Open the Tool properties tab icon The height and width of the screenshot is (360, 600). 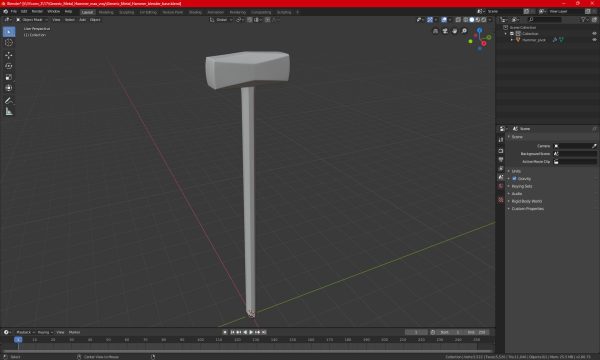pyautogui.click(x=501, y=140)
